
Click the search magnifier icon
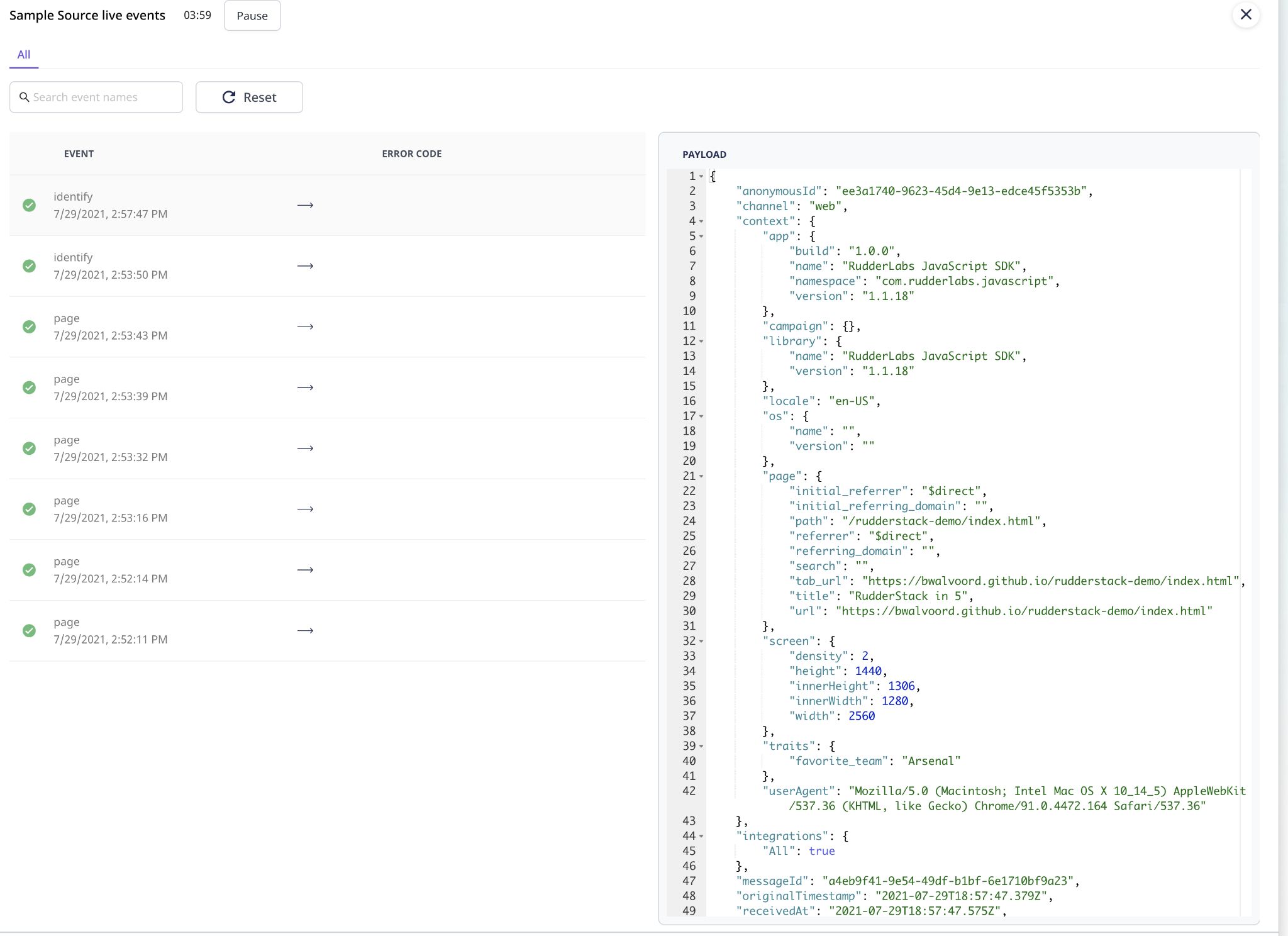click(x=25, y=97)
